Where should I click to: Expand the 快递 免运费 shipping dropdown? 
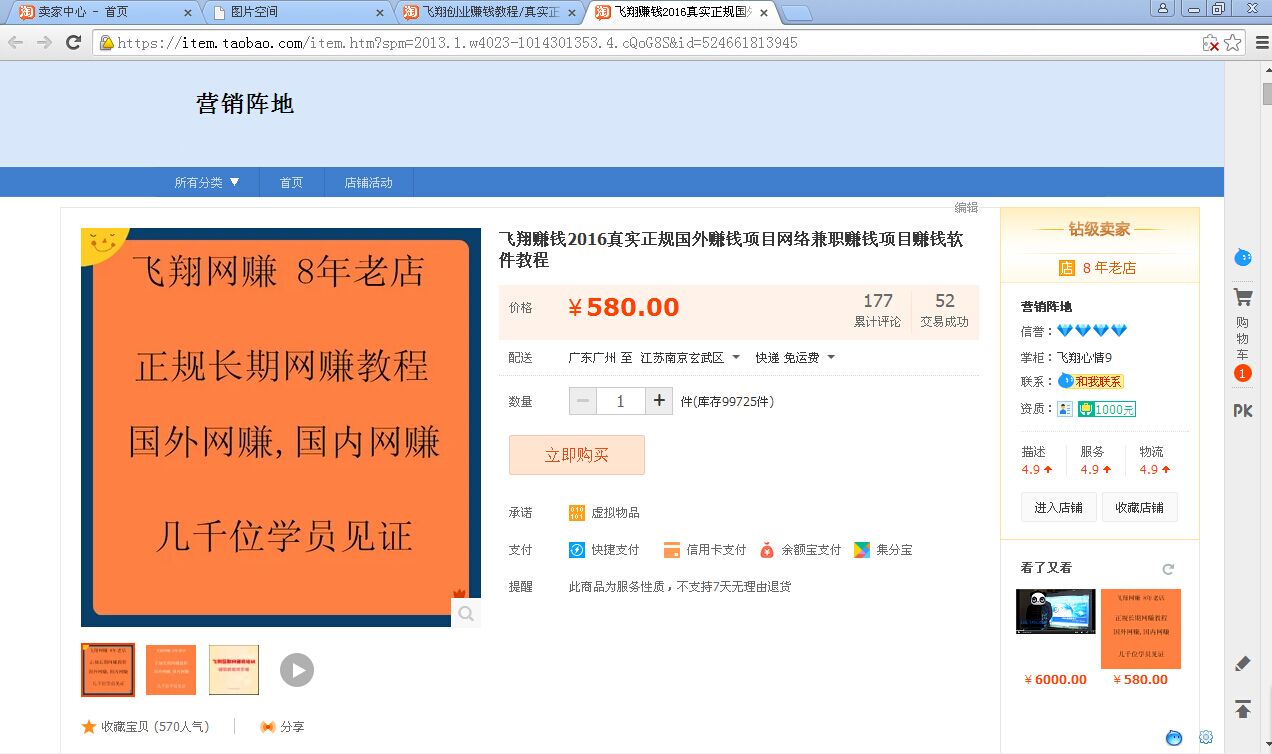(x=794, y=358)
